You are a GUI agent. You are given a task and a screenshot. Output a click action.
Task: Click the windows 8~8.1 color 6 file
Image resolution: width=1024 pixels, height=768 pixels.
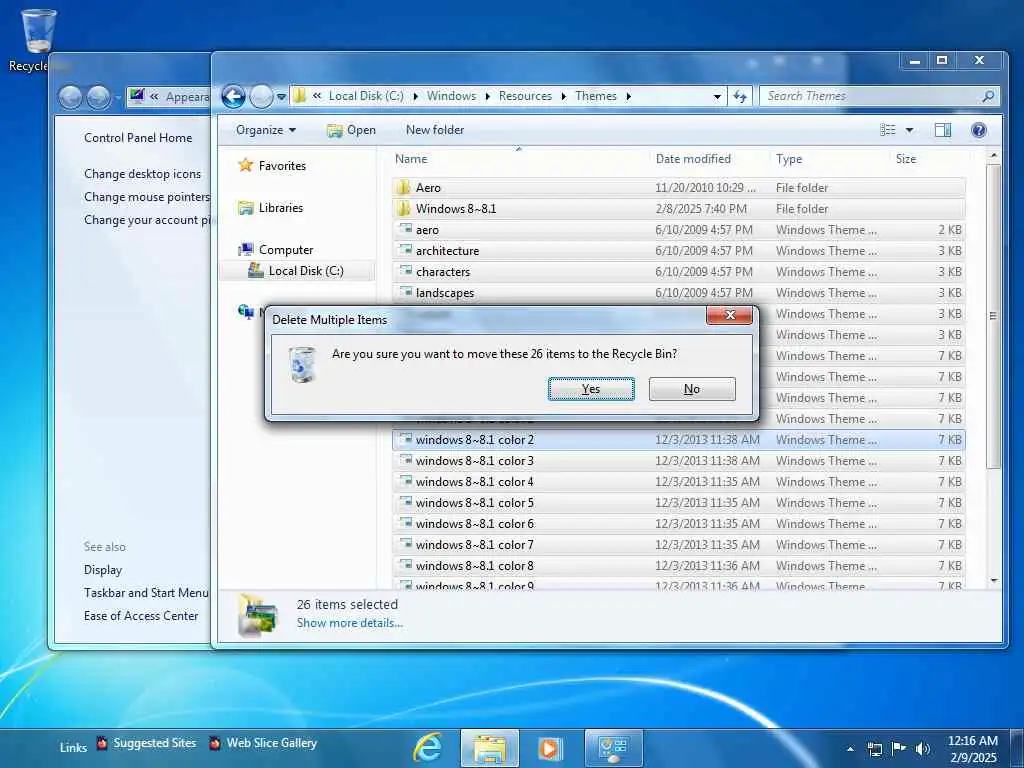tap(679, 523)
